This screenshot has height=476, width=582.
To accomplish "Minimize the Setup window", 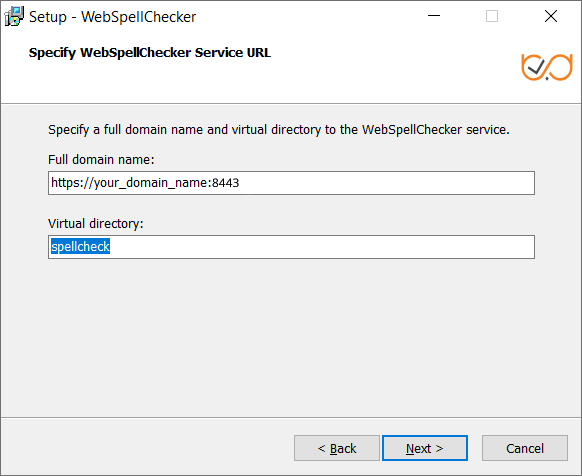I will [x=434, y=16].
